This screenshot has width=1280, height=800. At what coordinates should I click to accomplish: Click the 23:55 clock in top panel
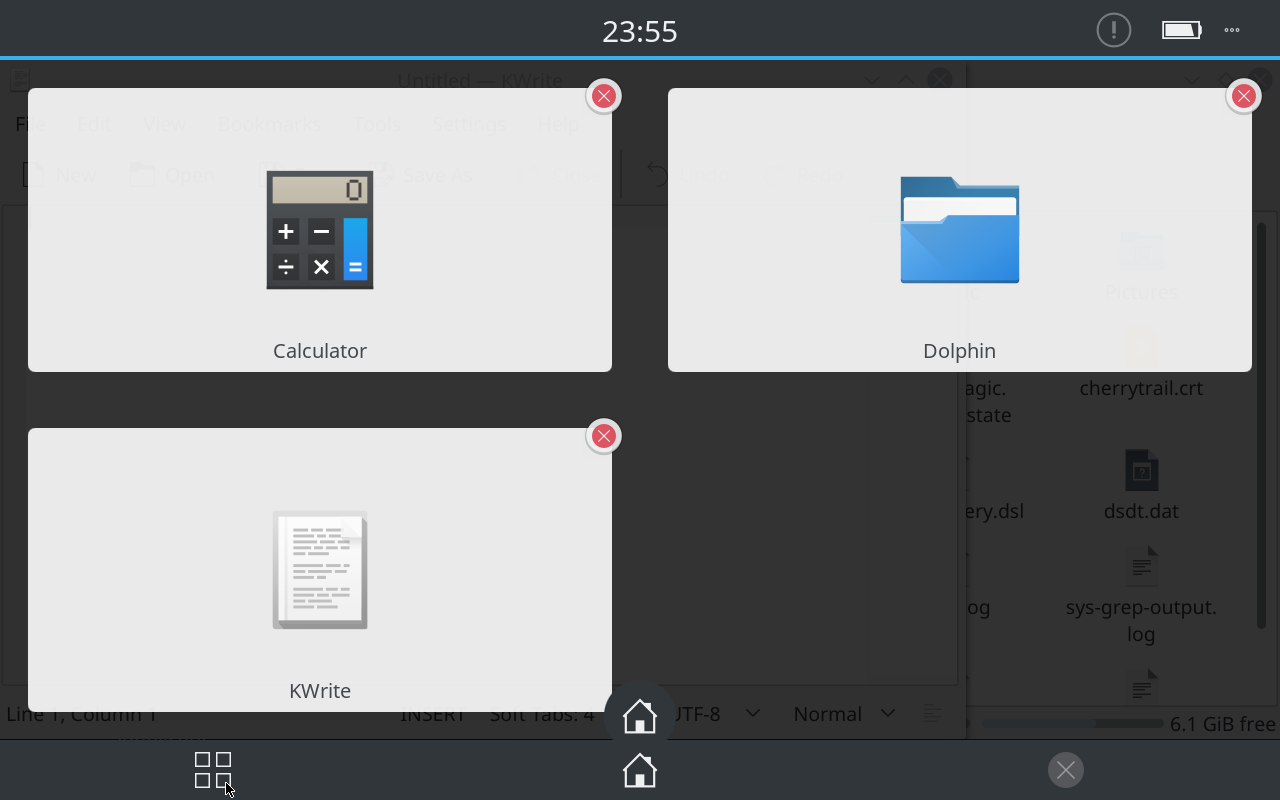coord(640,32)
